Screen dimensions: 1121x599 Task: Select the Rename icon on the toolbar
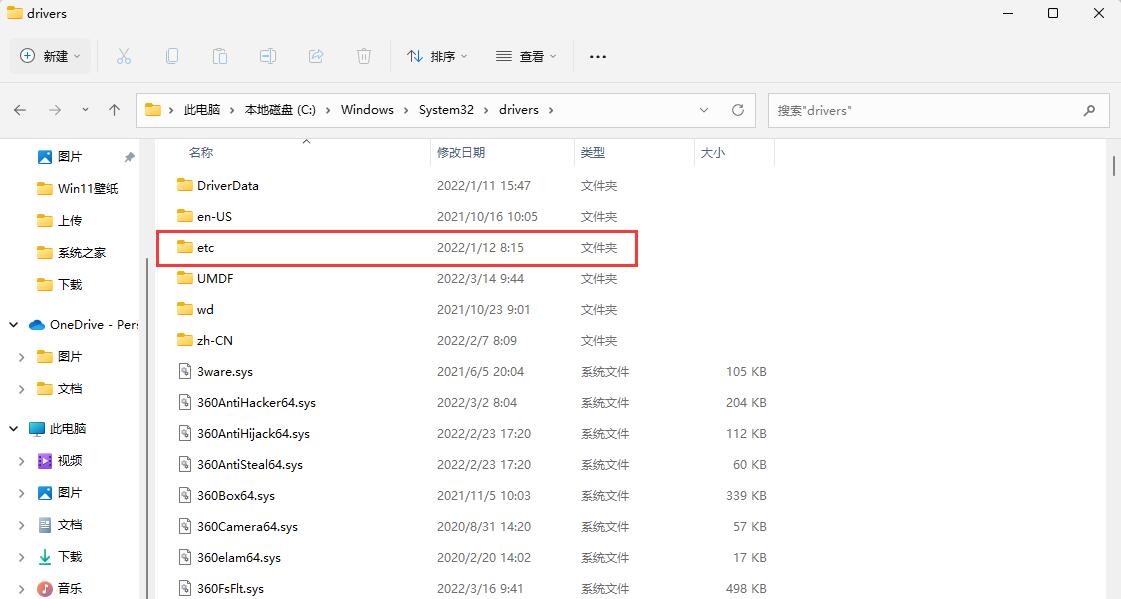268,56
